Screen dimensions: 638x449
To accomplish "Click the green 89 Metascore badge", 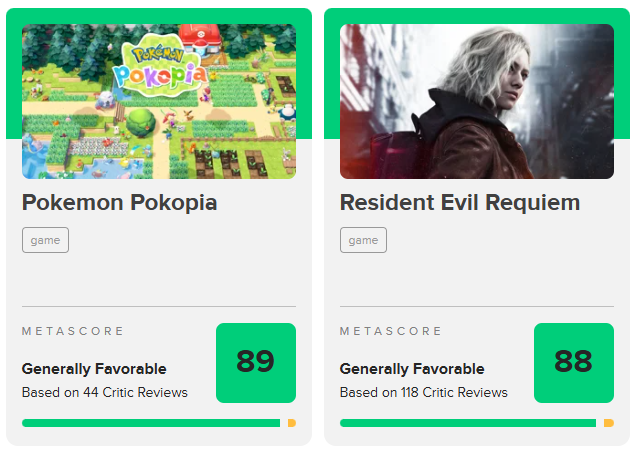I will (255, 362).
